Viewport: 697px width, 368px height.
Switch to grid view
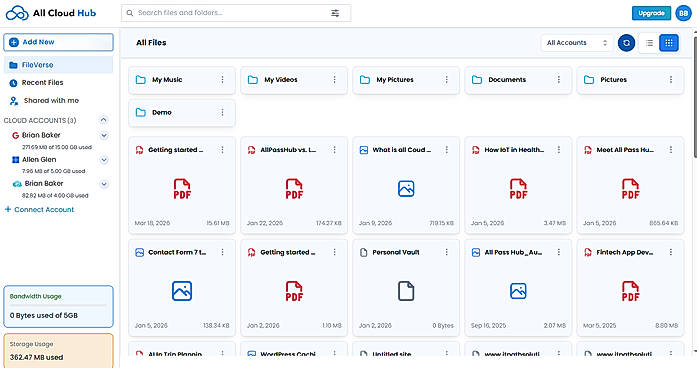pos(669,43)
